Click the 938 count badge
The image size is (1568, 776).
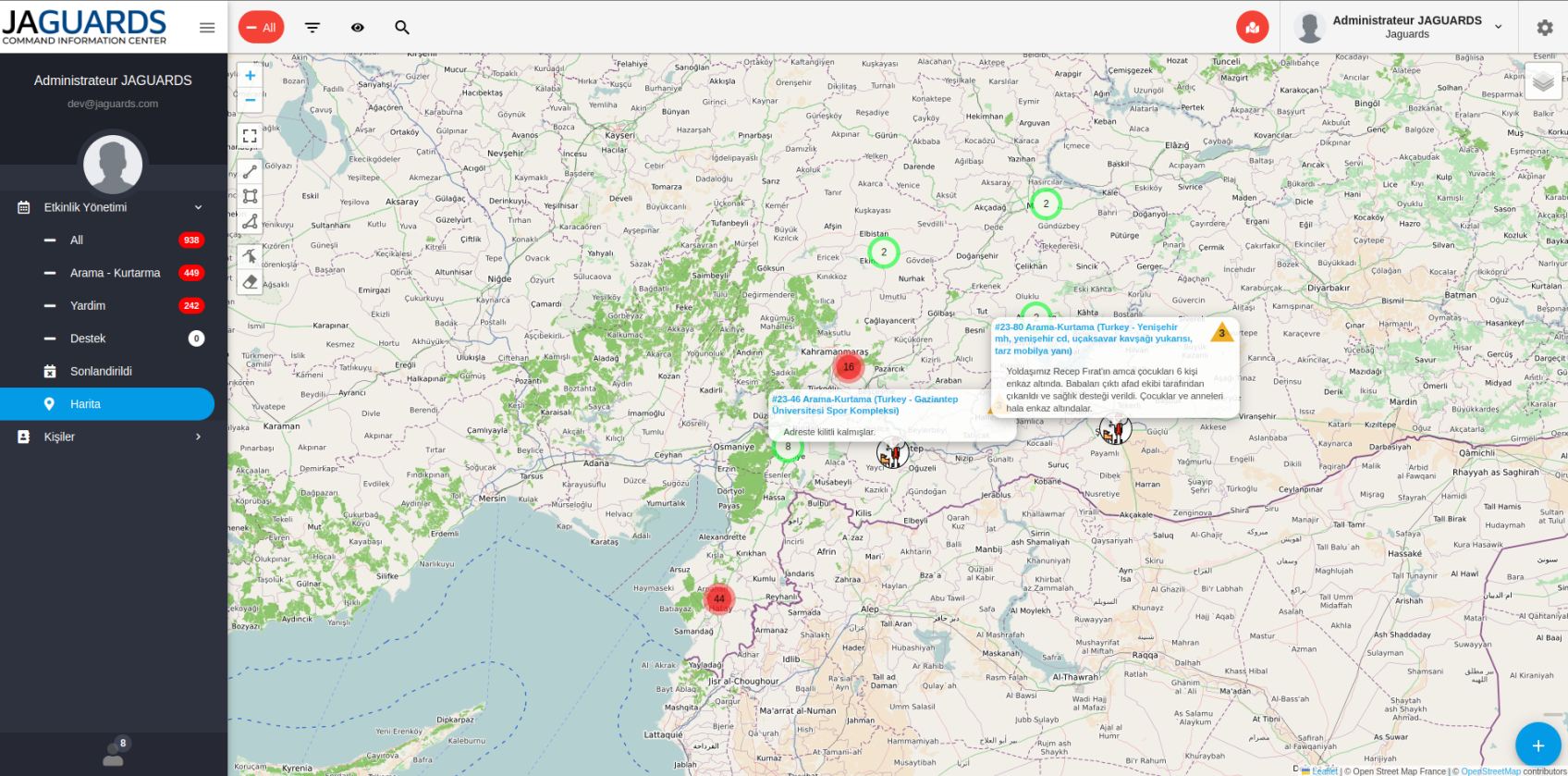pos(191,240)
